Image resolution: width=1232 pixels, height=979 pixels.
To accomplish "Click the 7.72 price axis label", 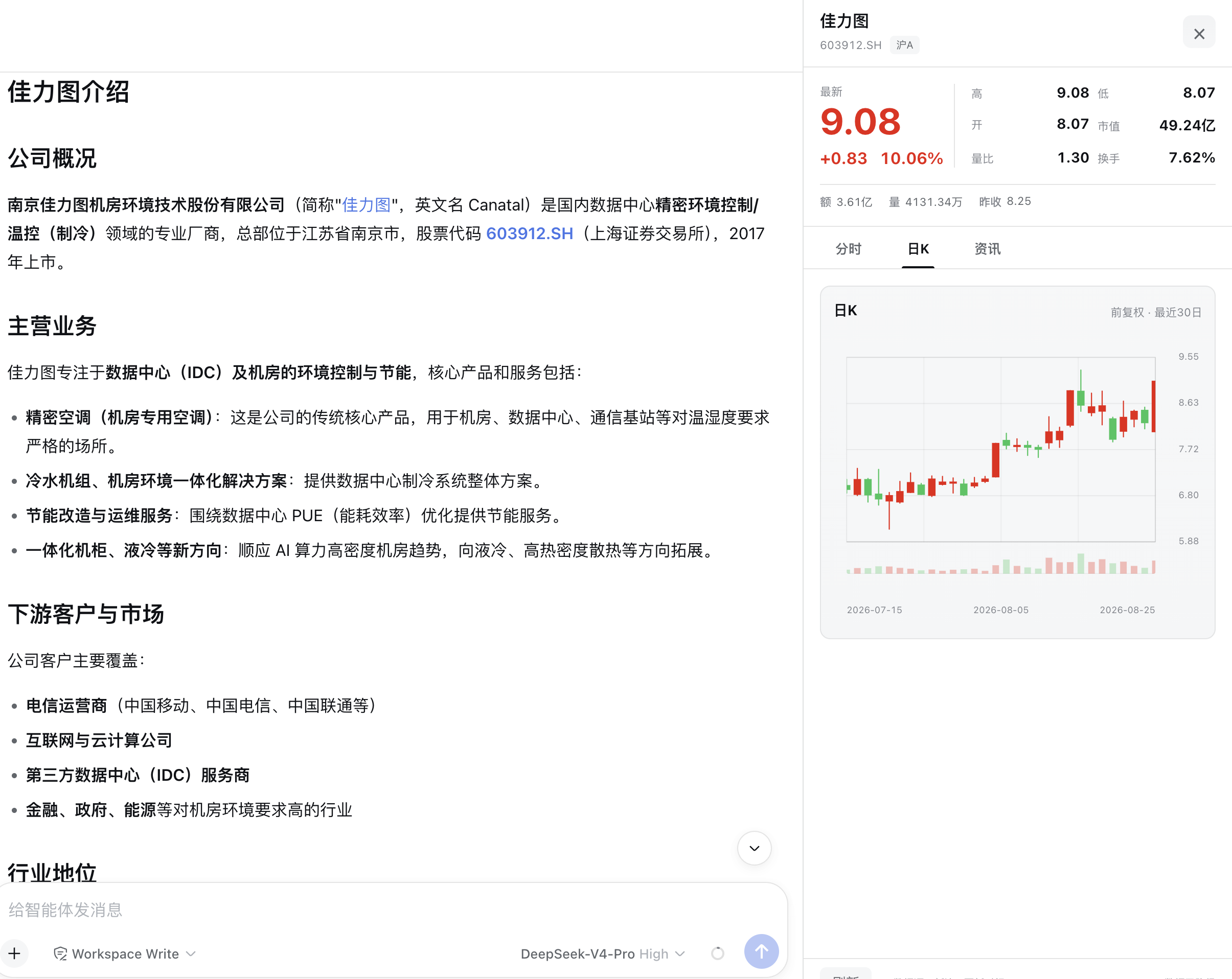I will [1188, 449].
